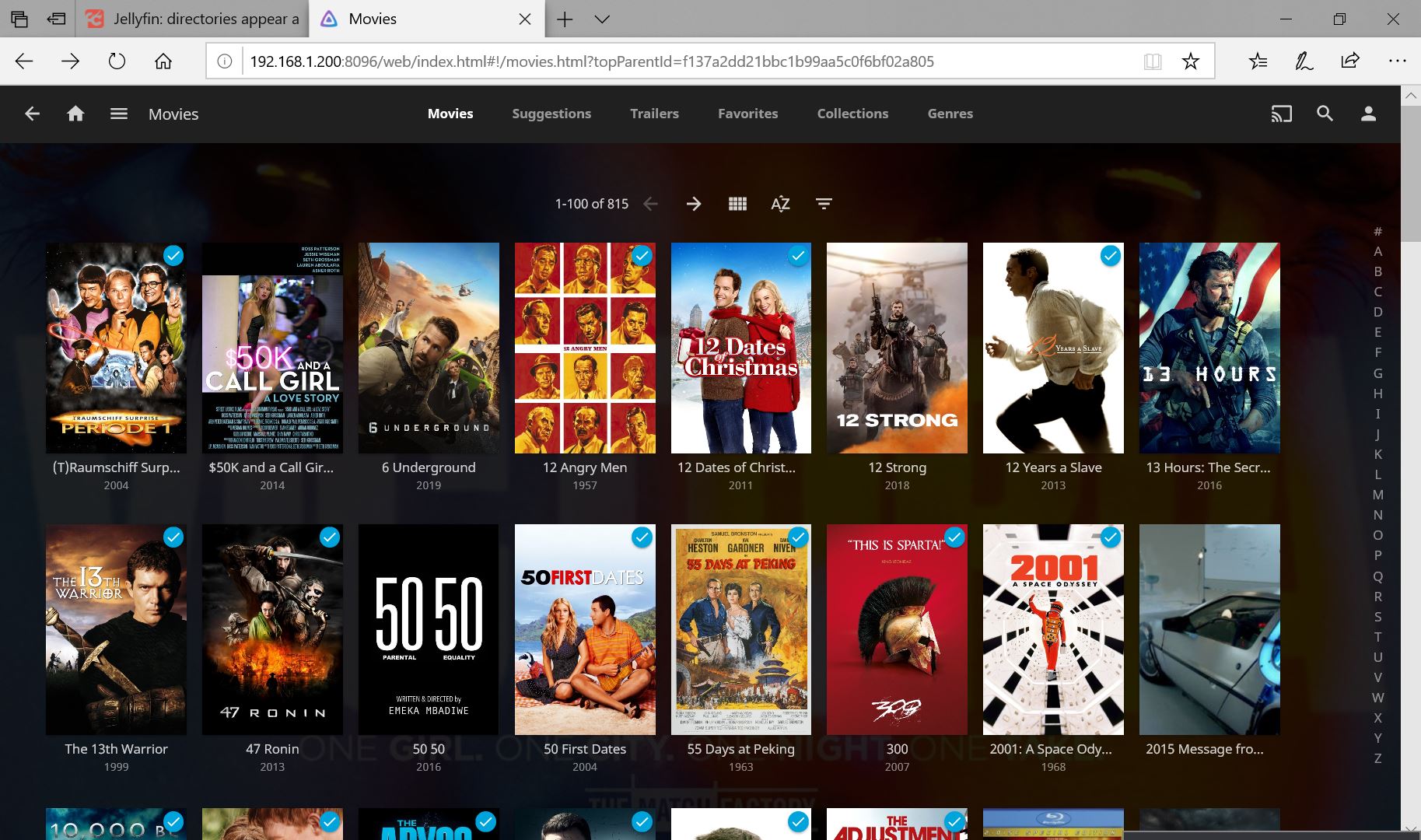The width and height of the screenshot is (1421, 840).
Task: Switch to the Favorites tab
Action: point(747,114)
